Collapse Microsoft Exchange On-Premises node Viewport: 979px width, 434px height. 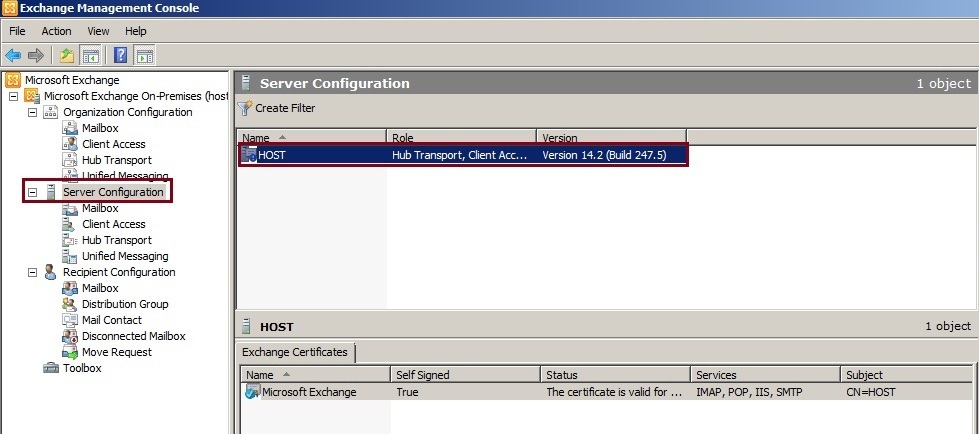(x=13, y=96)
